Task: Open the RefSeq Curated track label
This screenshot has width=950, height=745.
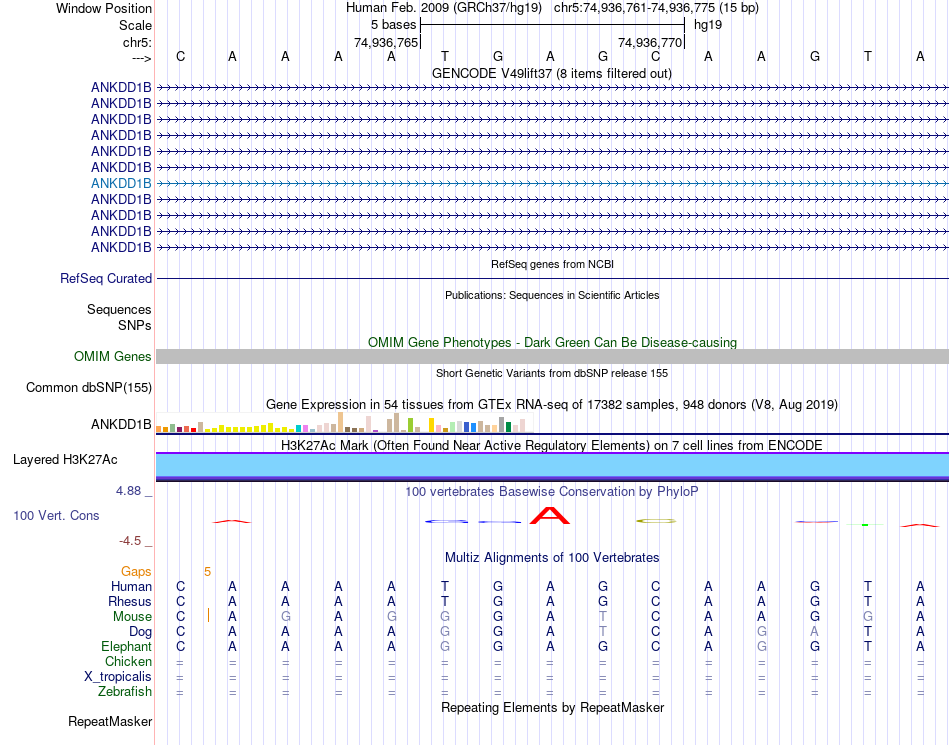Action: (x=106, y=278)
